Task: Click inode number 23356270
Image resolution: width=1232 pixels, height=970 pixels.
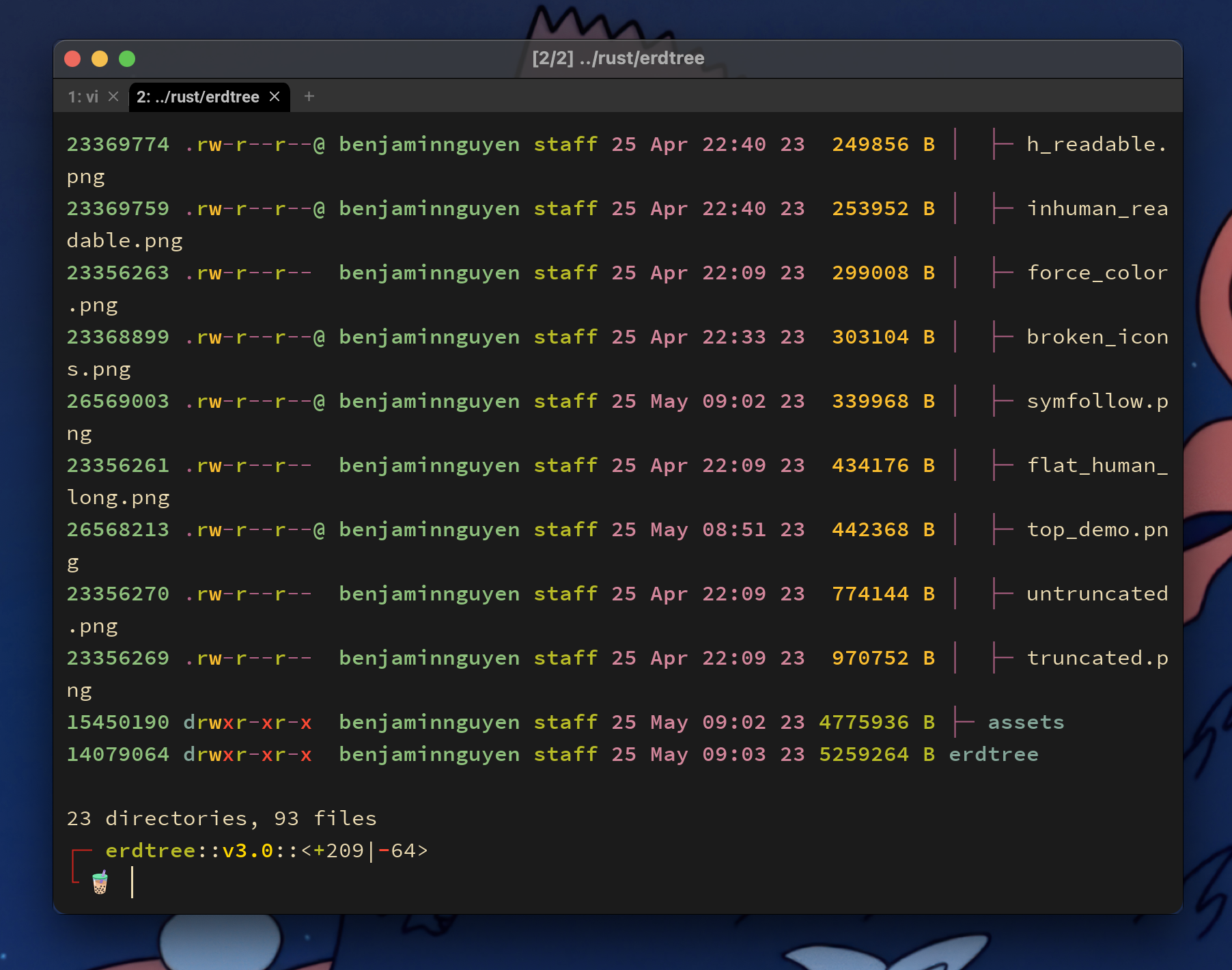Action: tap(117, 594)
